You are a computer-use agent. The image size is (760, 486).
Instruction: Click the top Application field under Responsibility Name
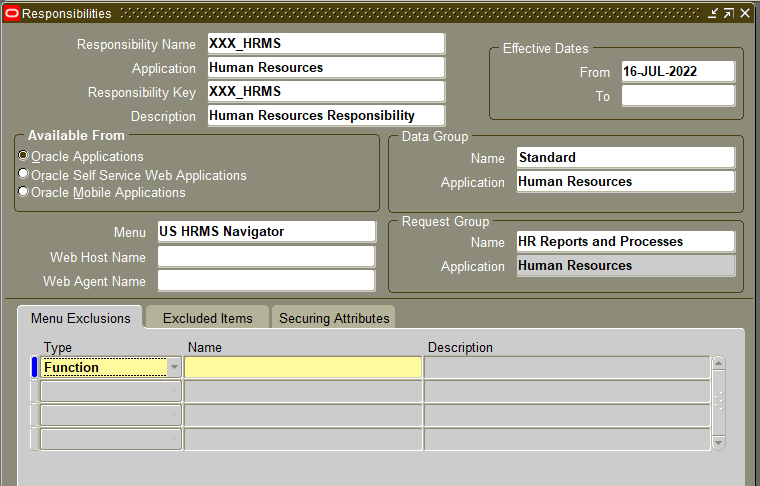326,68
